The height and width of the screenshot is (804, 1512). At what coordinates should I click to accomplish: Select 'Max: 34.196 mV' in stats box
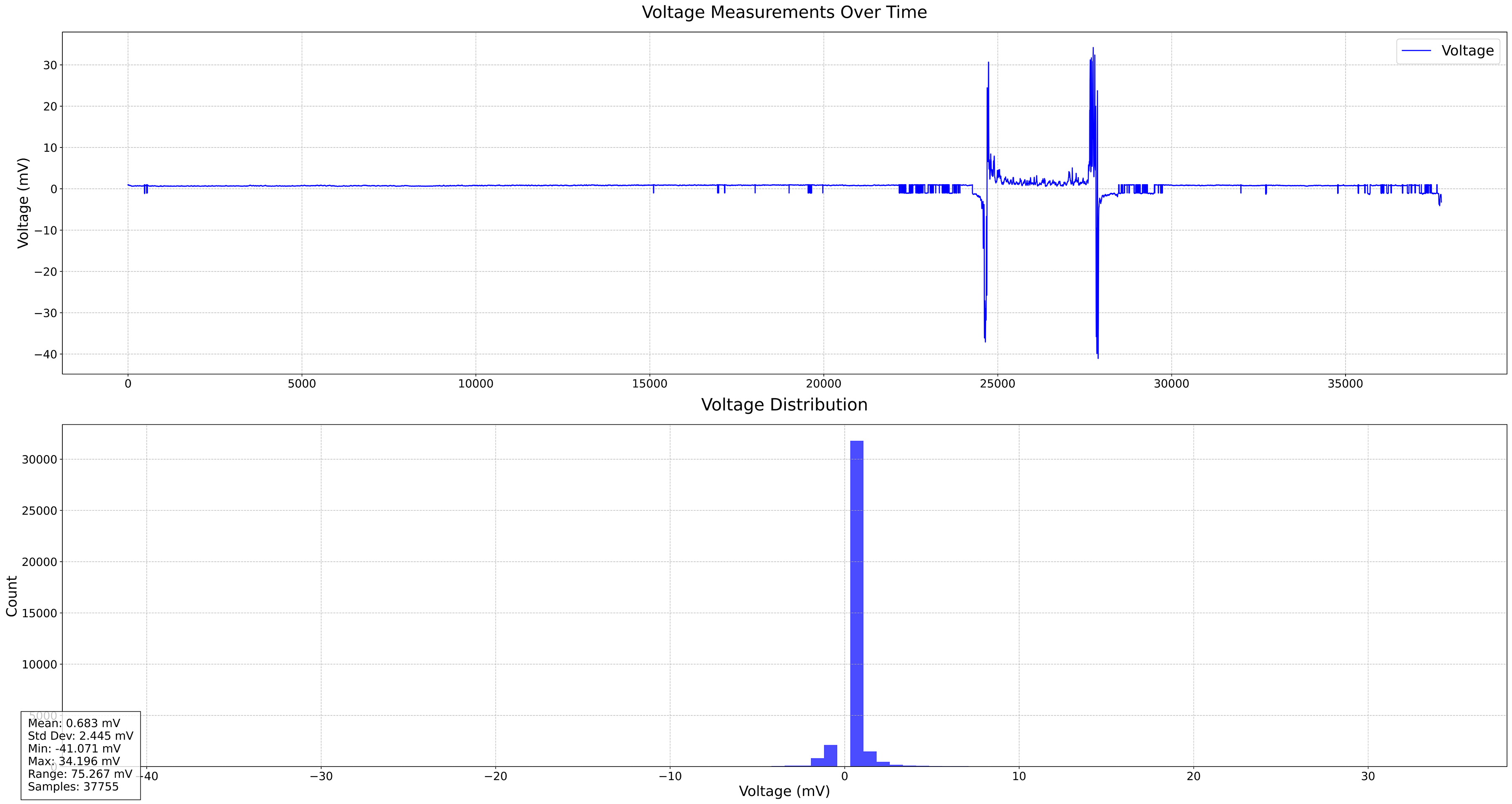[x=74, y=761]
